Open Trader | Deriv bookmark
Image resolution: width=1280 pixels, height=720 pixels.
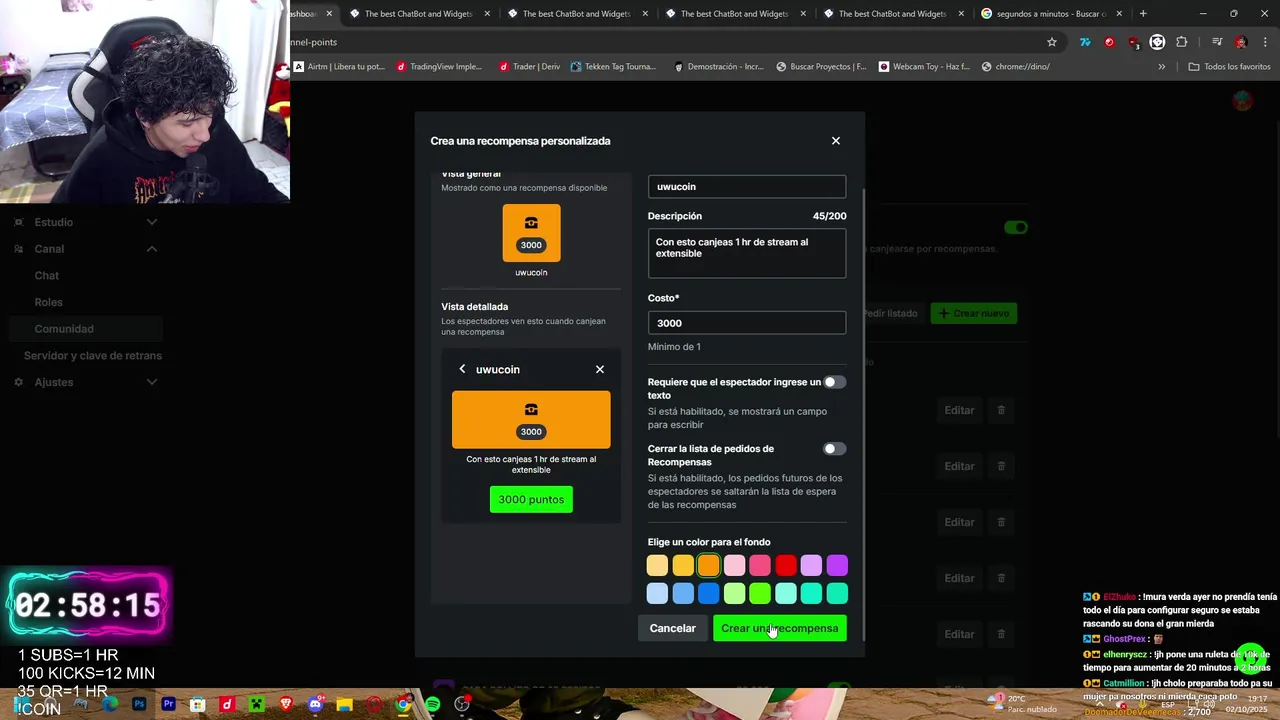click(x=529, y=67)
